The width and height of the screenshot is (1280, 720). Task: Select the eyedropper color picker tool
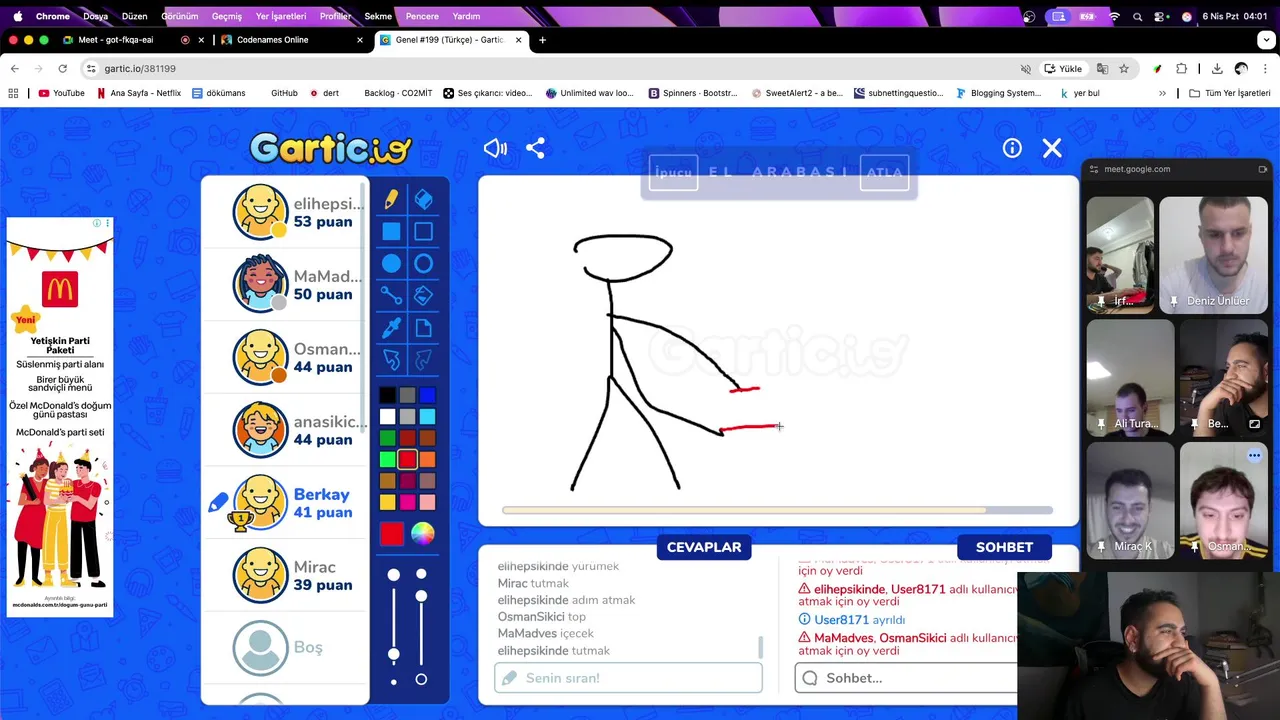391,327
